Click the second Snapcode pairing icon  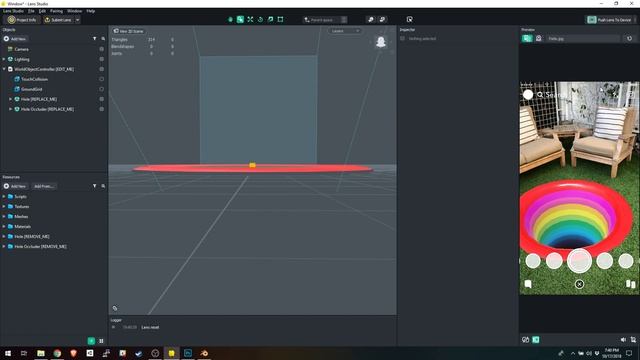click(382, 20)
